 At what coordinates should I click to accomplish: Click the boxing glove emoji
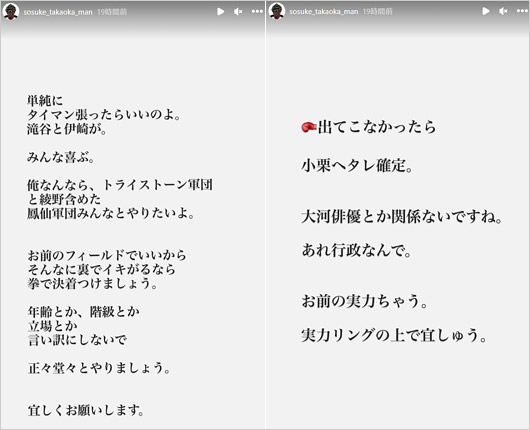pyautogui.click(x=309, y=127)
